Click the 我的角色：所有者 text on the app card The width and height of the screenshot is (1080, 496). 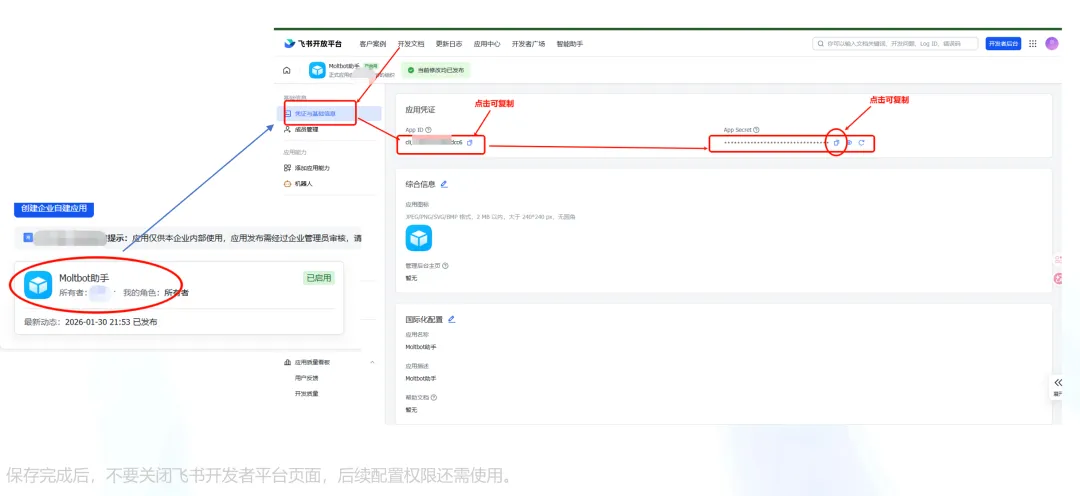point(156,293)
